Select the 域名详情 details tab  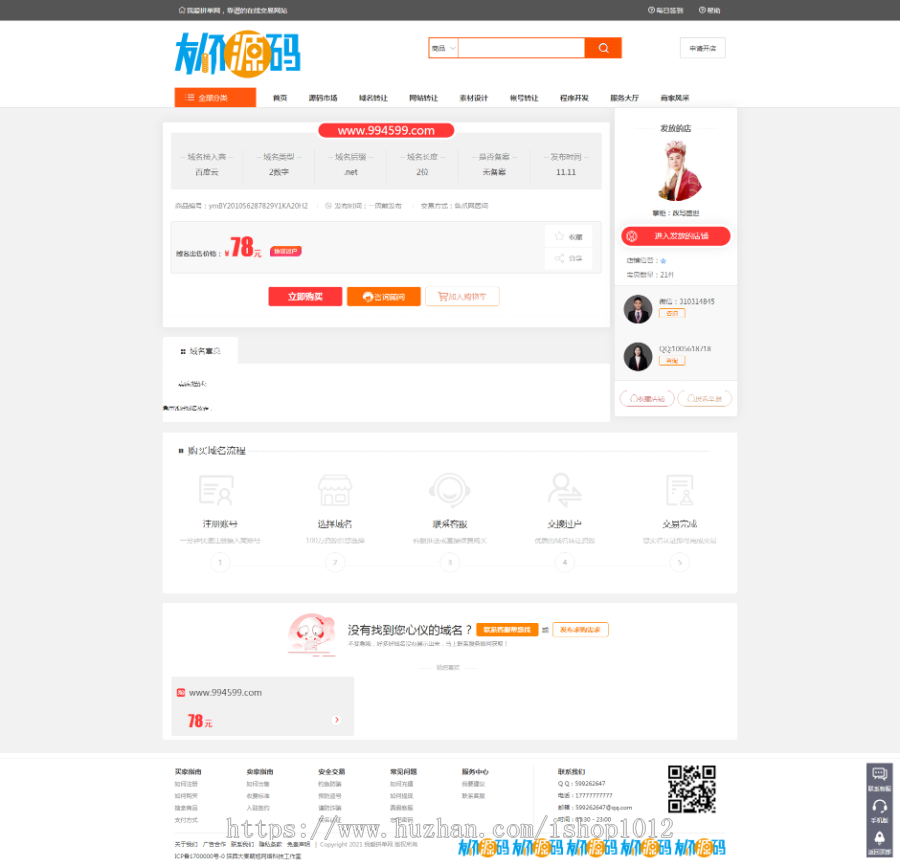click(200, 351)
